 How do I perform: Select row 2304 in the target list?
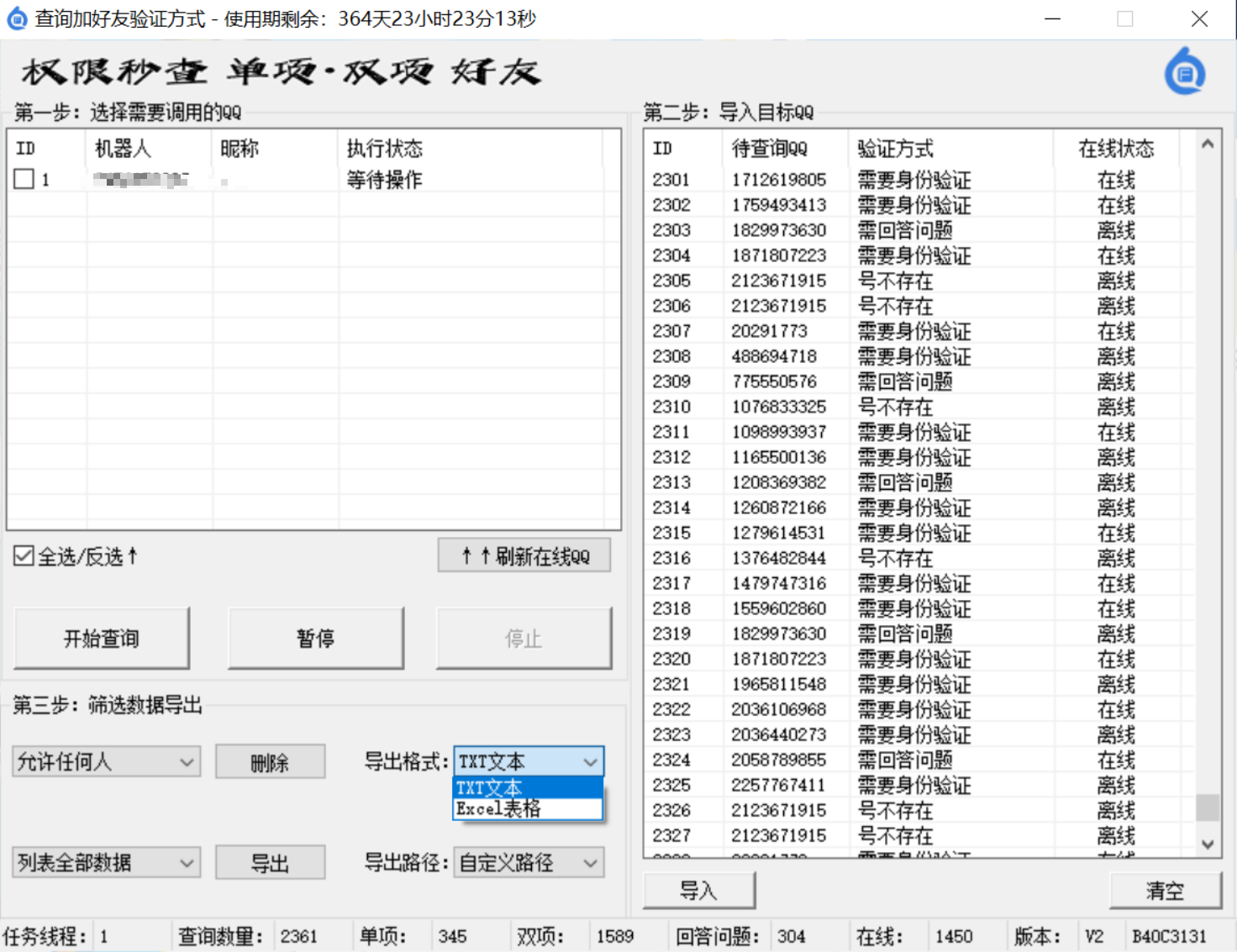click(x=919, y=255)
